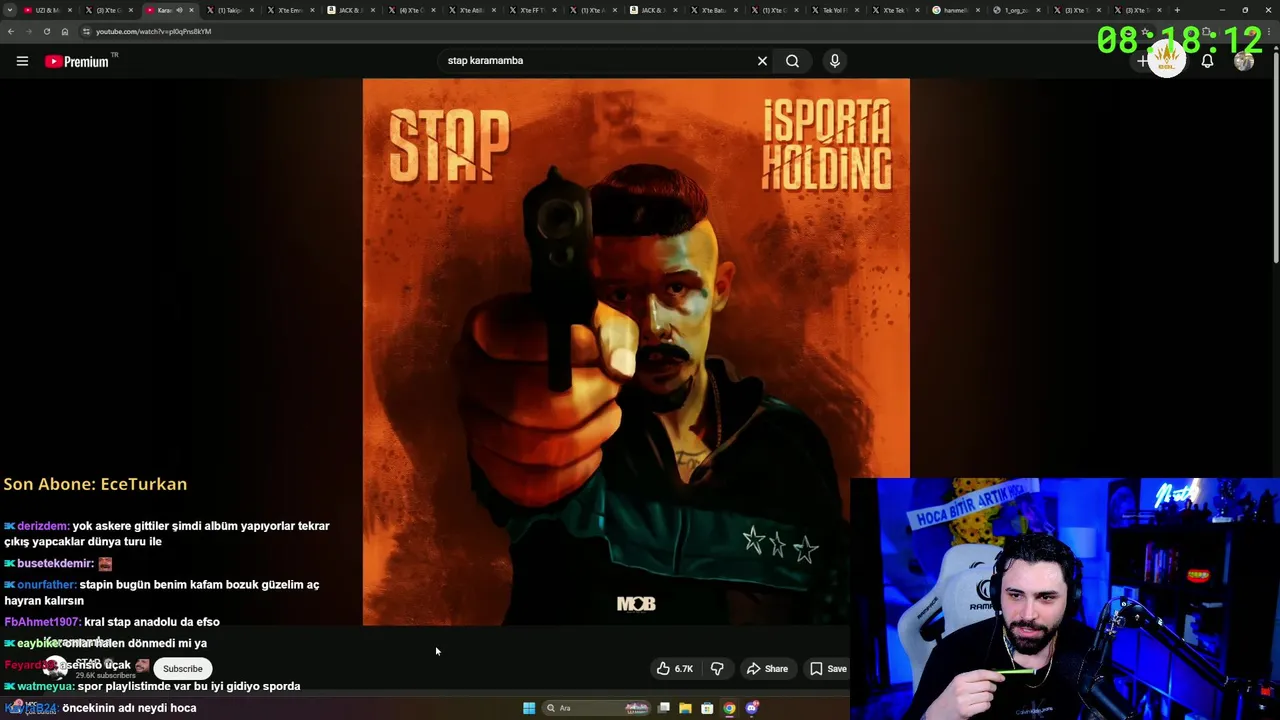The height and width of the screenshot is (720, 1280).
Task: Open a new browser tab
Action: point(1176,10)
